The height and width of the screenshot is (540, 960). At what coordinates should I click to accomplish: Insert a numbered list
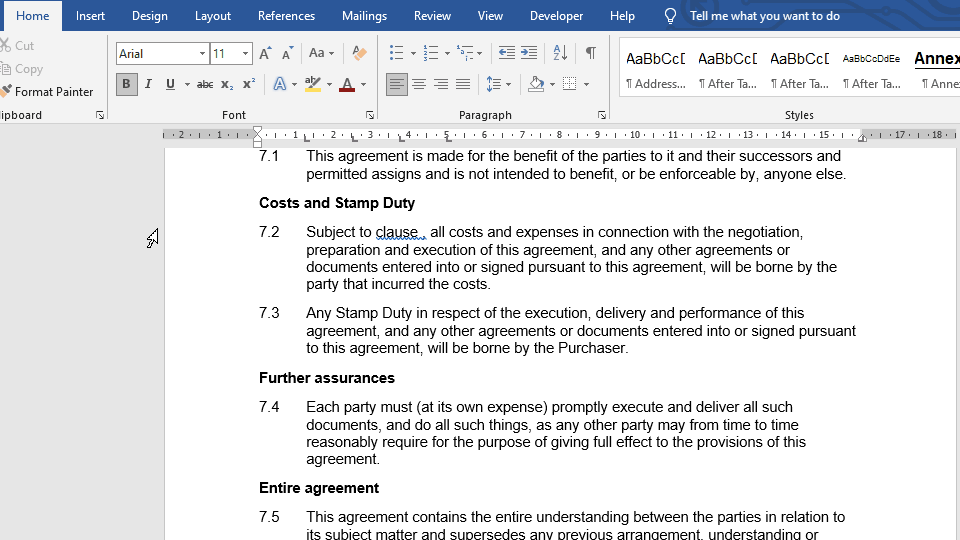[430, 53]
